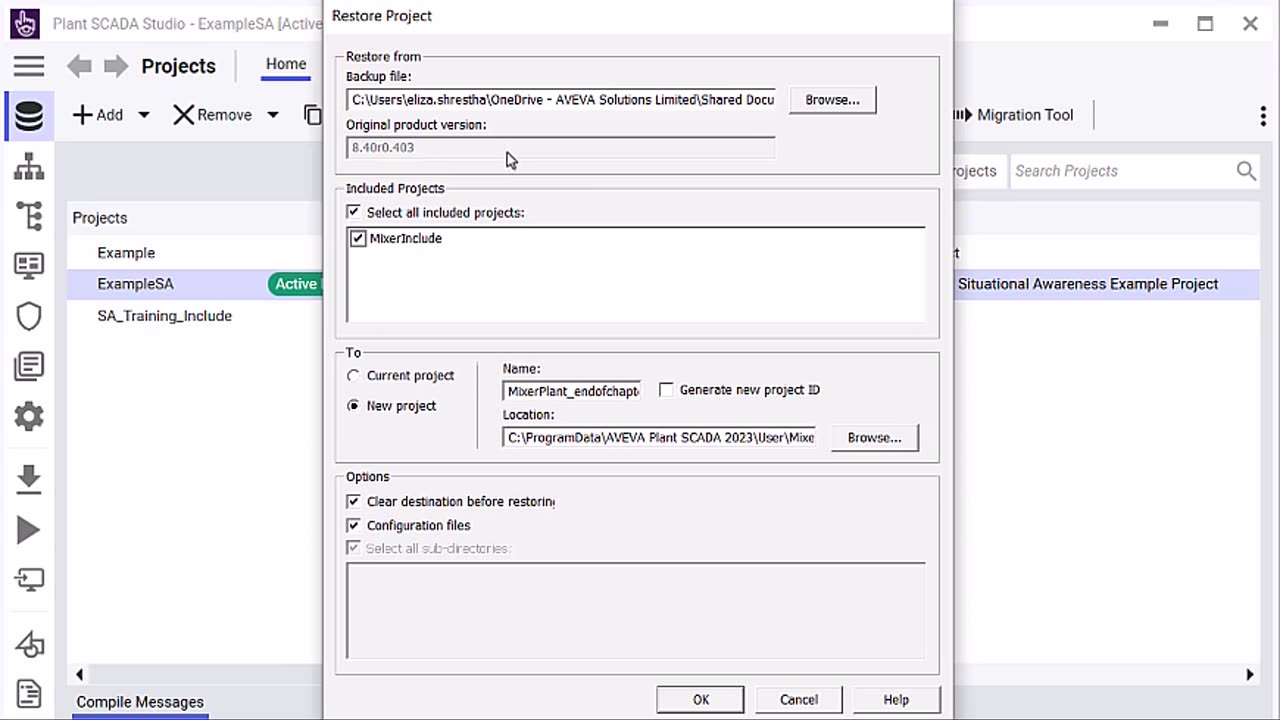The height and width of the screenshot is (720, 1280).
Task: Switch to the Home tab
Action: 286,64
